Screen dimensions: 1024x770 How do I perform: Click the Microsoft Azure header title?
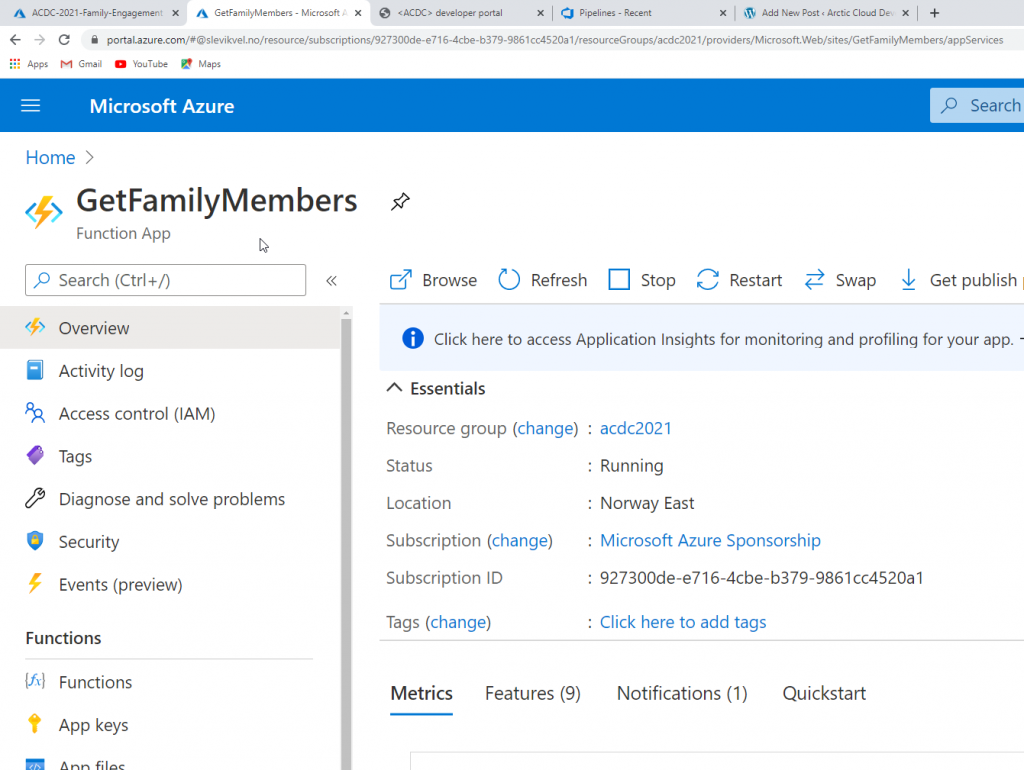162,106
